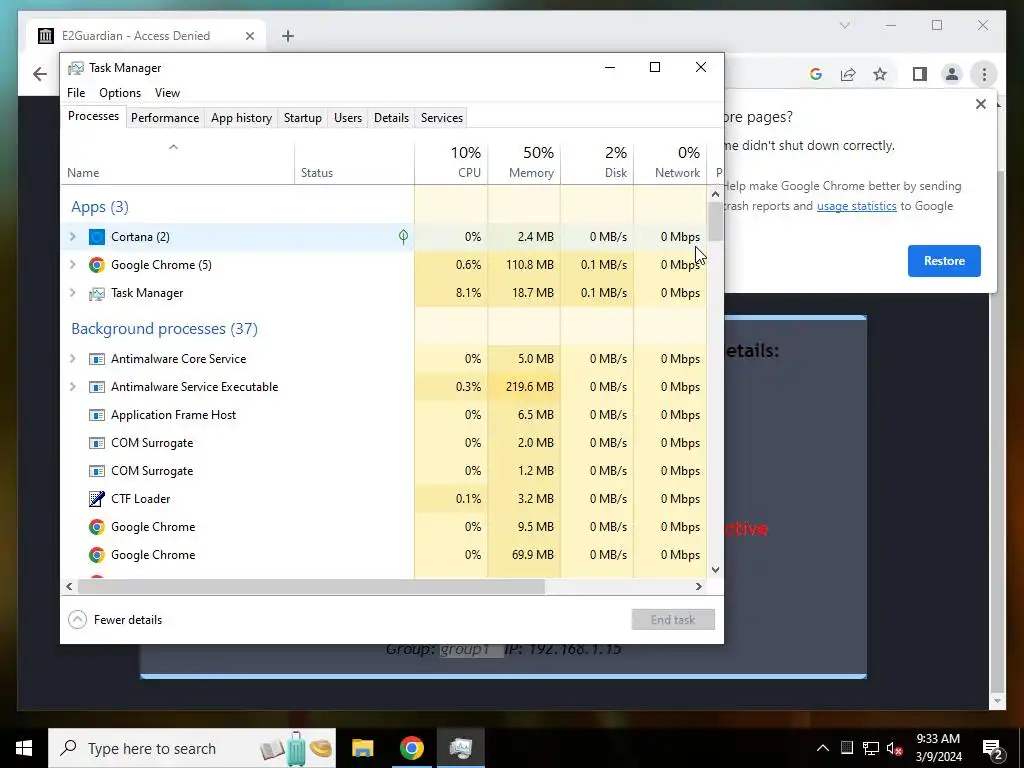This screenshot has width=1024, height=768.
Task: Click the vertical scrollbar down arrow in Task Manager
Action: [x=715, y=569]
